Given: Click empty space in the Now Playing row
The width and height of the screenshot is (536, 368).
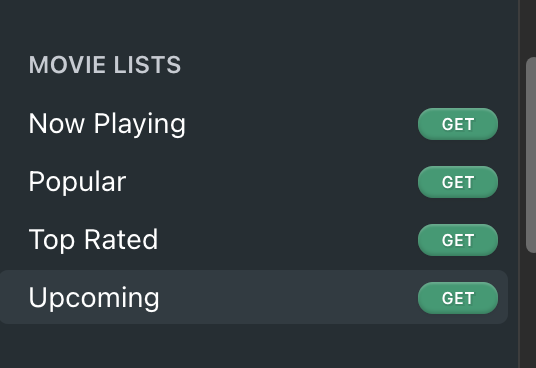Looking at the screenshot, I should pyautogui.click(x=301, y=124).
